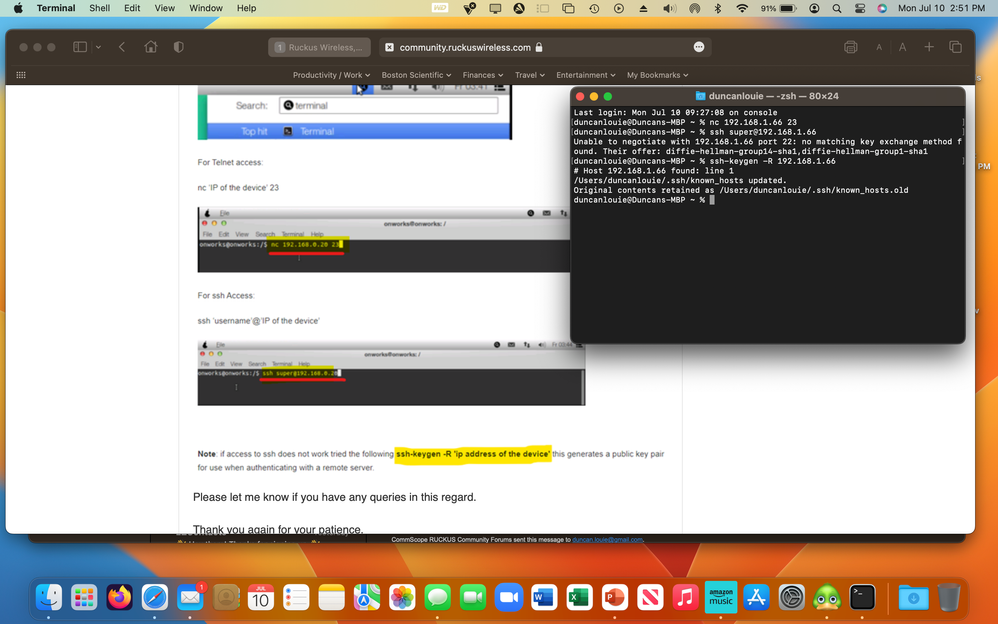This screenshot has width=998, height=624.
Task: Open the Safari sidebar panel
Action: coord(78,46)
